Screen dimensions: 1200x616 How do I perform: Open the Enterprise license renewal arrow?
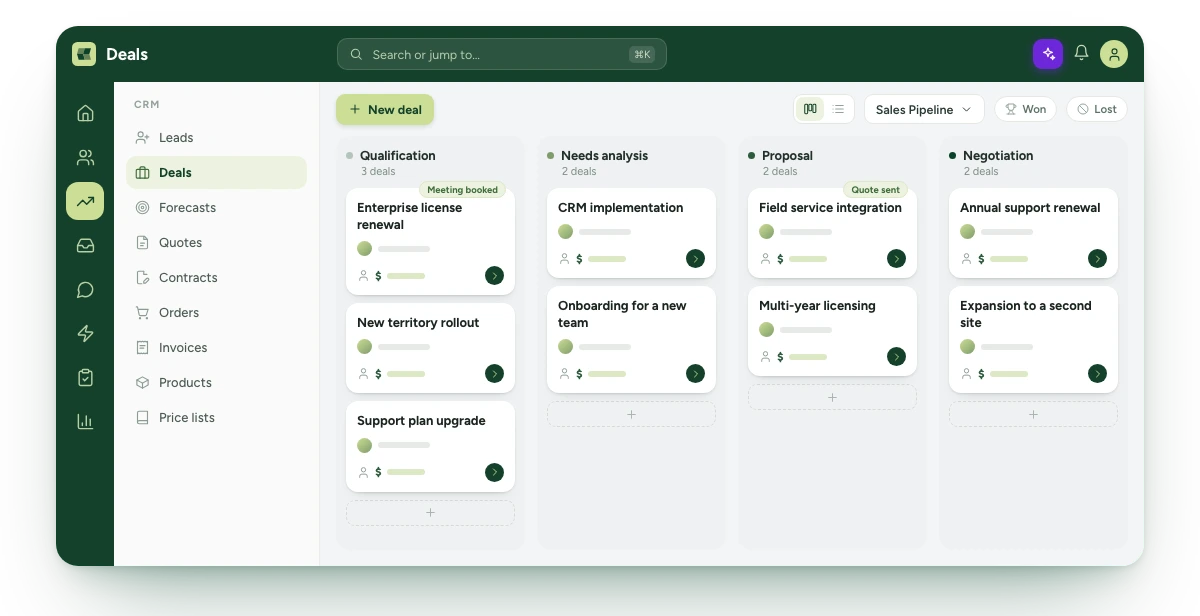point(494,275)
